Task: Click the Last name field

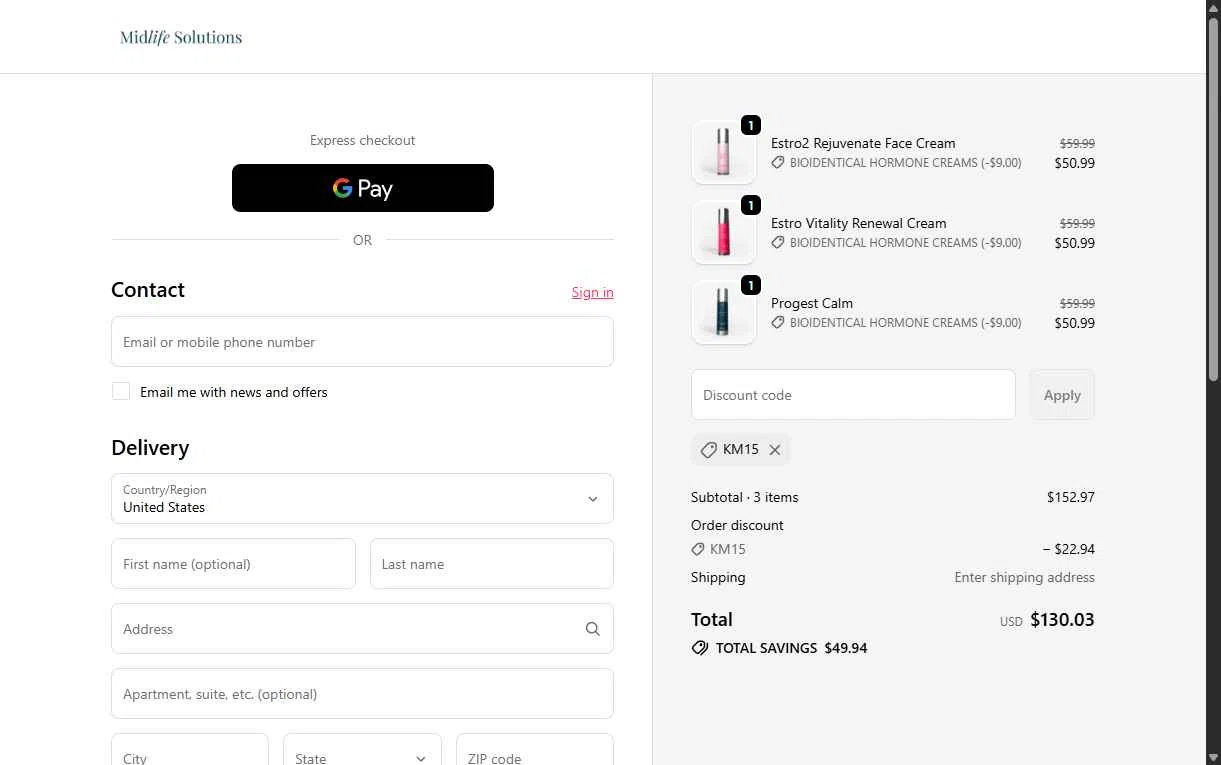Action: pos(492,564)
